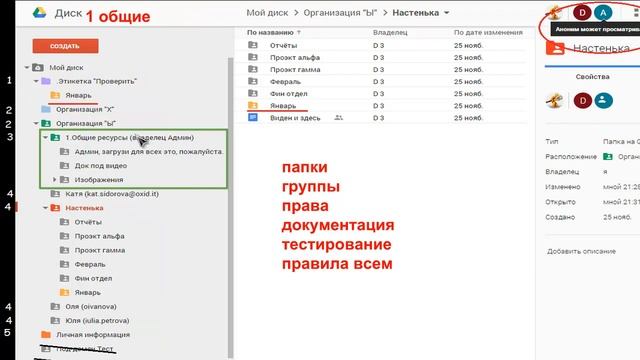Viewport: 640px width, 360px height.
Task: Click Отчёты folder icon in file list
Action: (253, 45)
